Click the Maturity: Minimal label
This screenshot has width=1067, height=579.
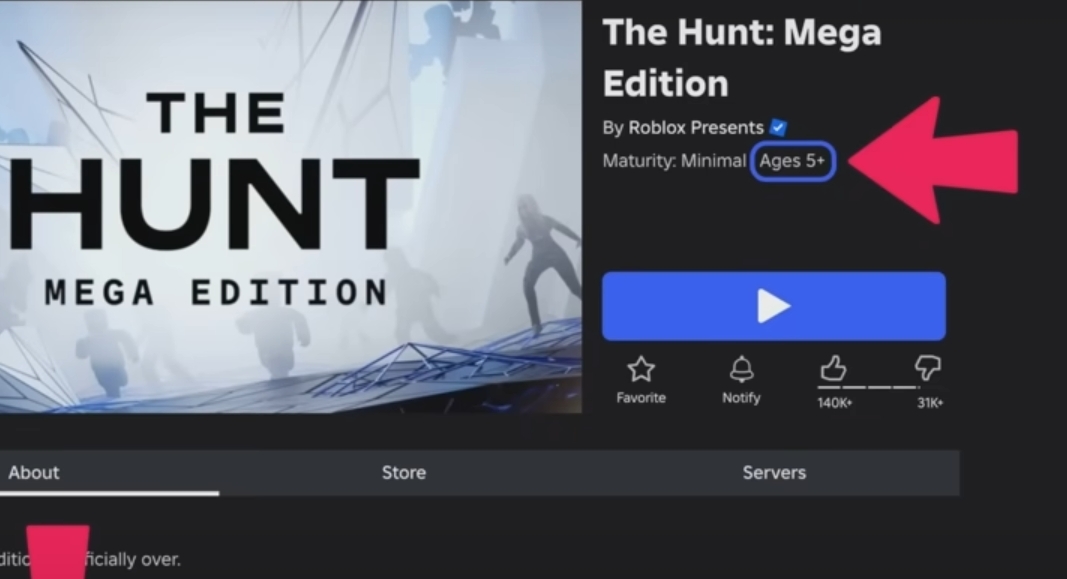pyautogui.click(x=674, y=161)
